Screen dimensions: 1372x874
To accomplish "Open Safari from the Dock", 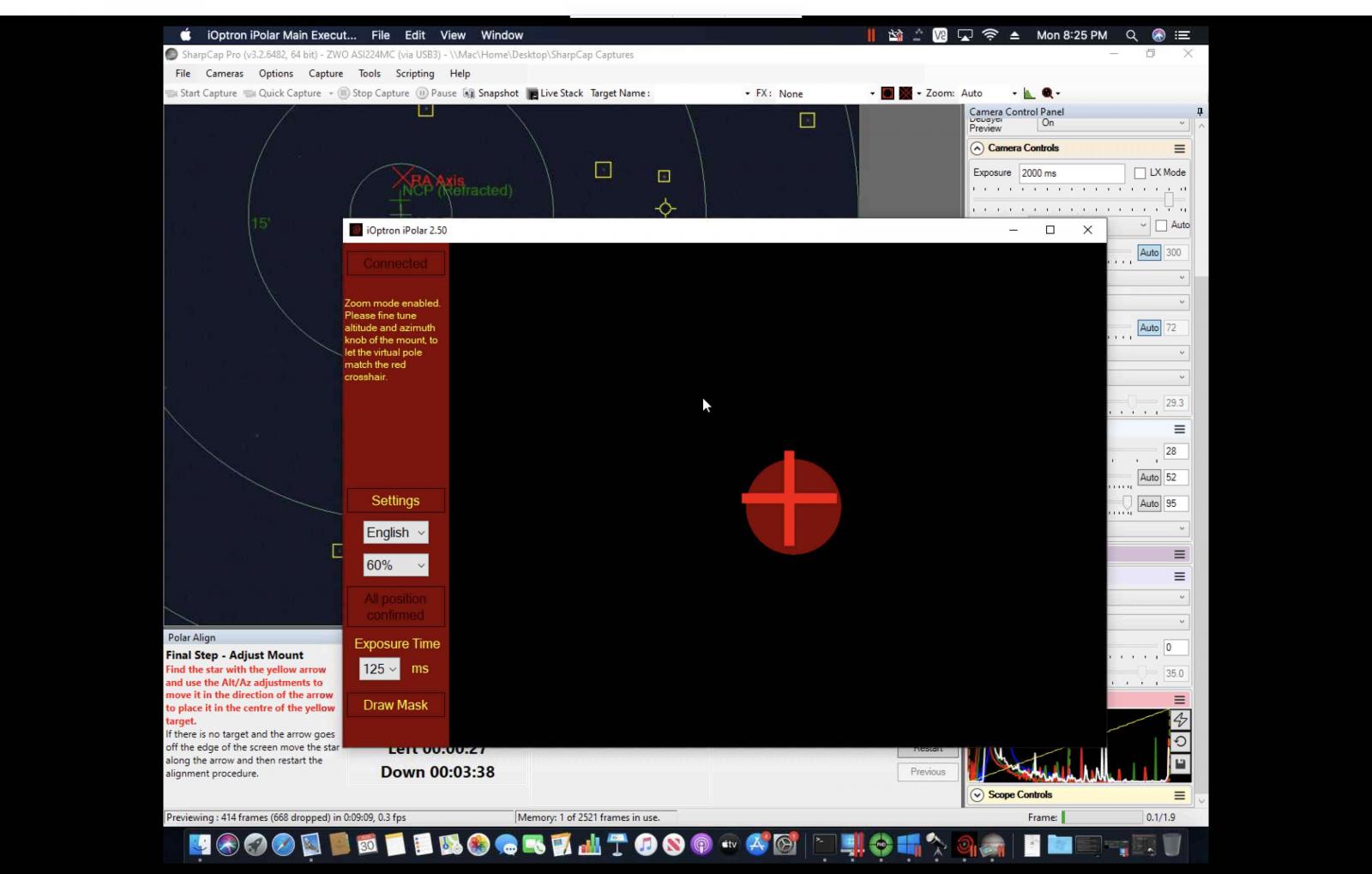I will tap(283, 845).
